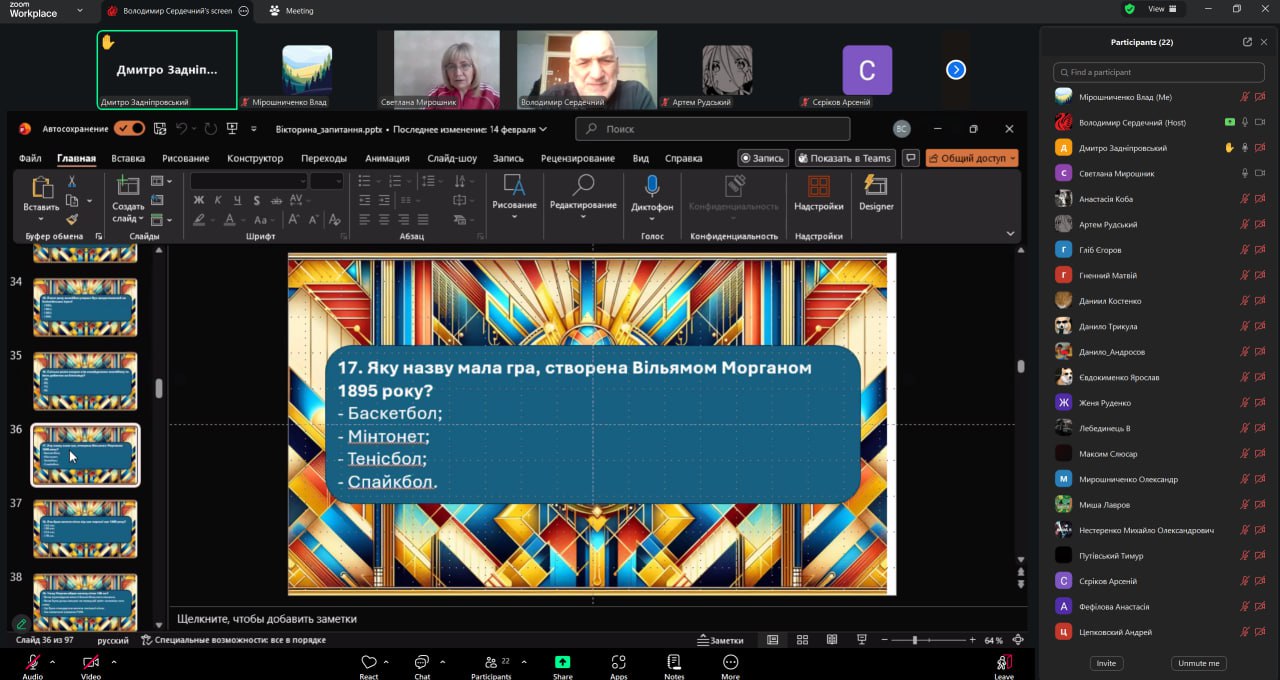Select slide 37 thumbnail

coord(85,528)
